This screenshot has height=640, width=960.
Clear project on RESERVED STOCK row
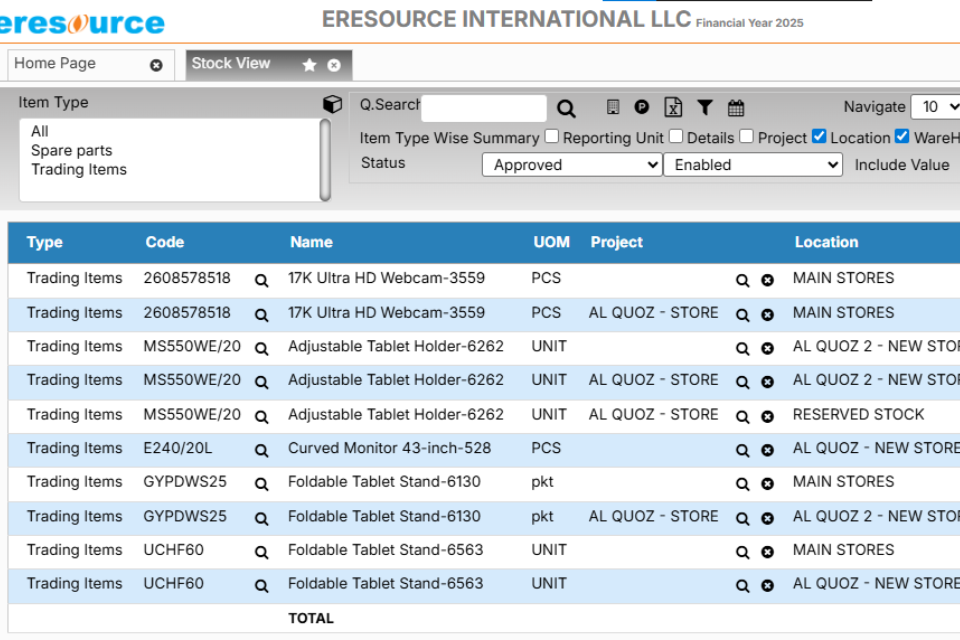pos(767,416)
